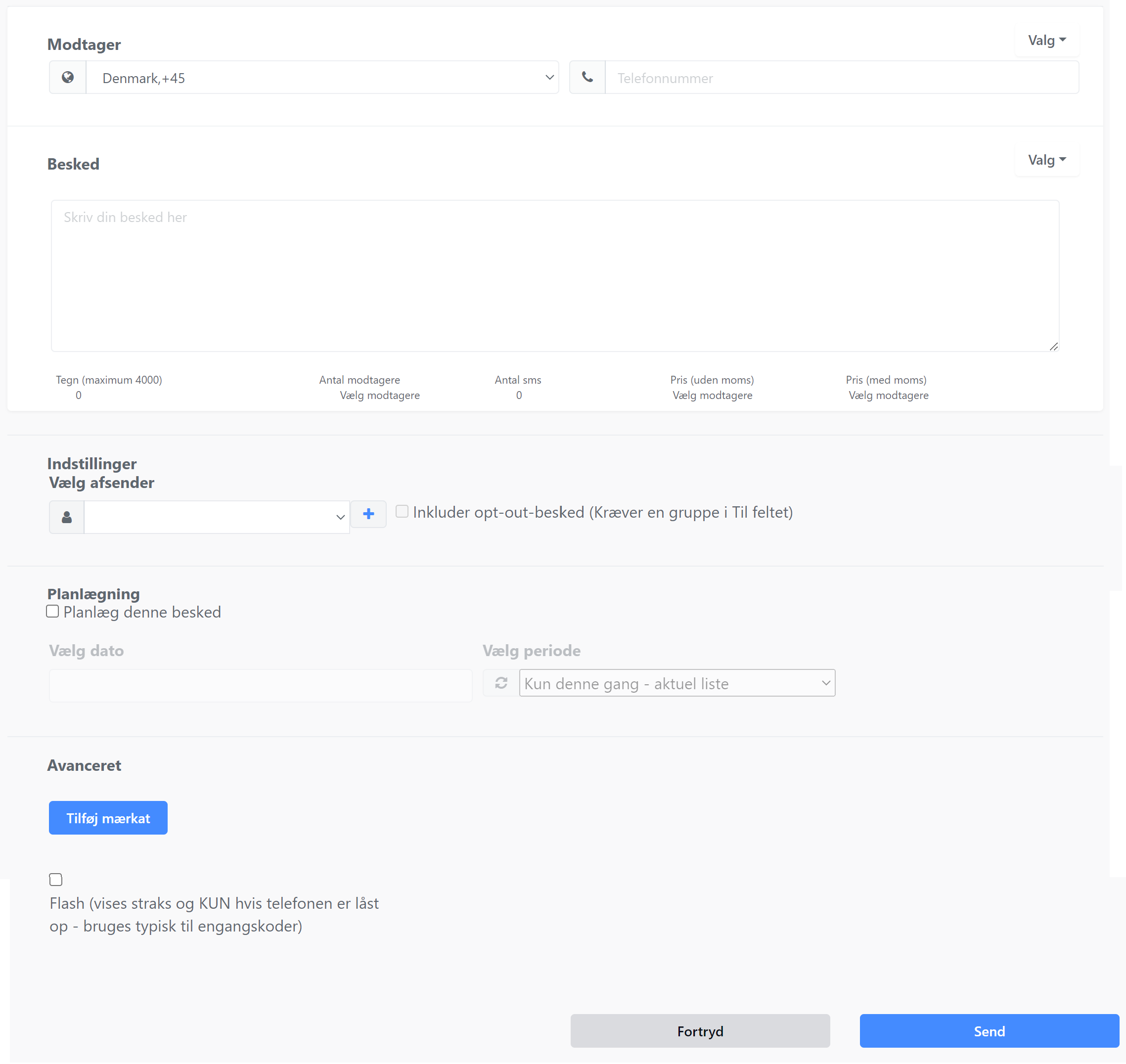
Task: Click the Flash description text
Action: coord(215,914)
